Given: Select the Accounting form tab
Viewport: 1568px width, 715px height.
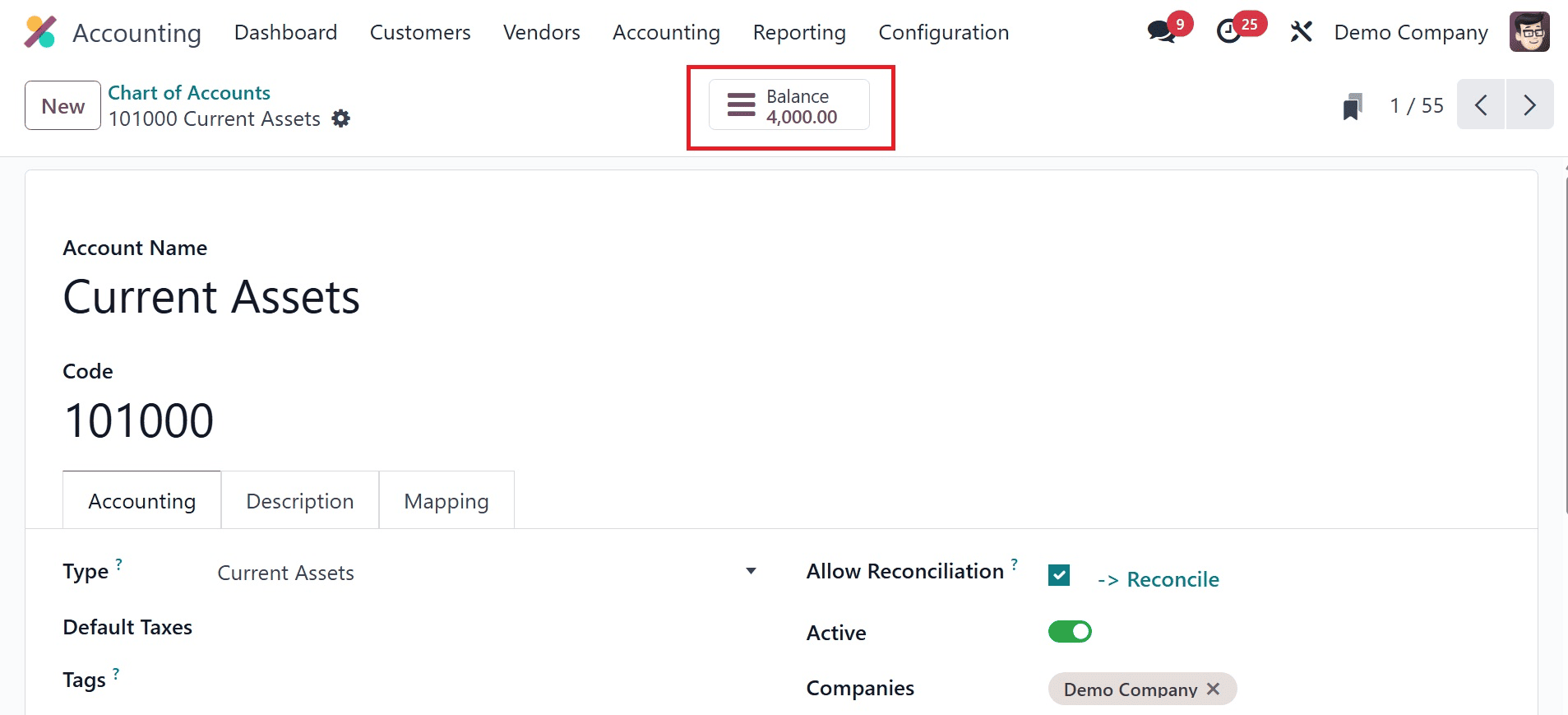Looking at the screenshot, I should (142, 500).
